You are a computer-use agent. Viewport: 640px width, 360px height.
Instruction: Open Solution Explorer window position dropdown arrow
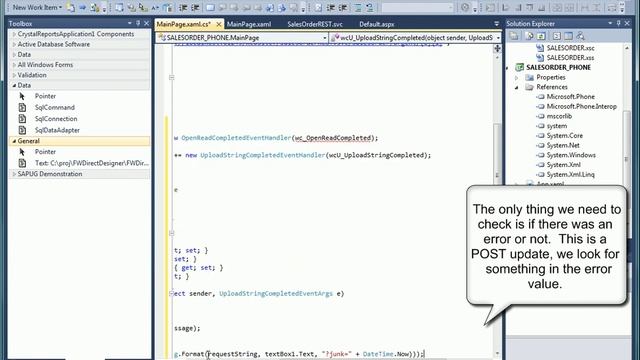[610, 23]
